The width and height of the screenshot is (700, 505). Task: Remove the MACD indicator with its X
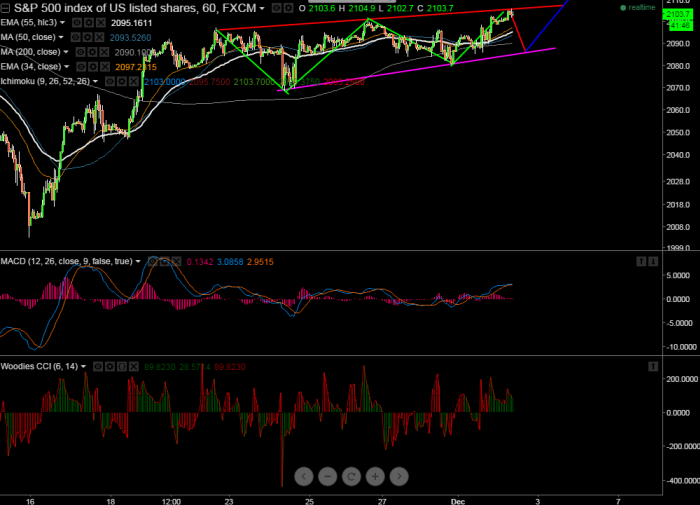click(x=177, y=262)
